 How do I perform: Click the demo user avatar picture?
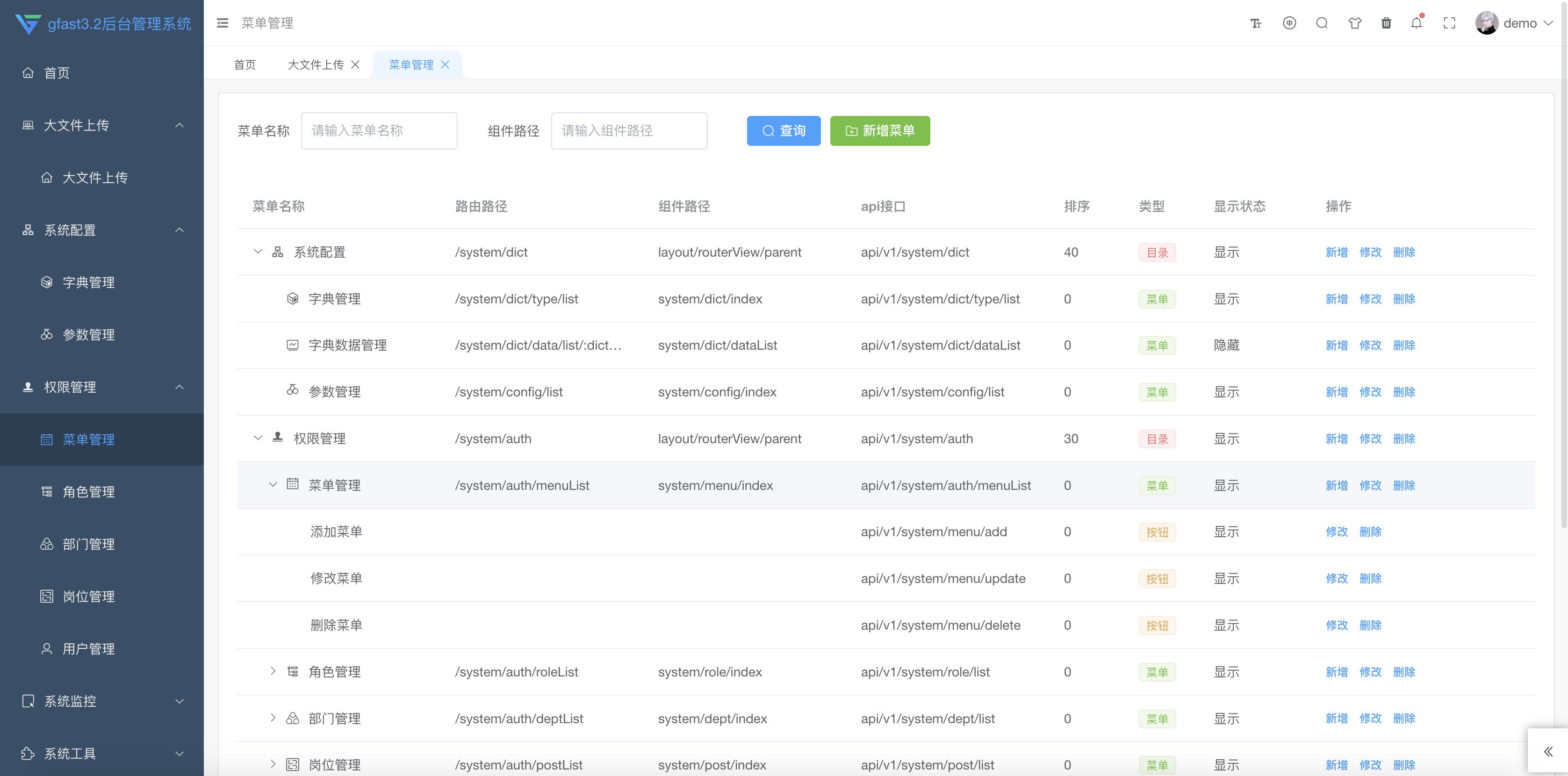[1487, 22]
